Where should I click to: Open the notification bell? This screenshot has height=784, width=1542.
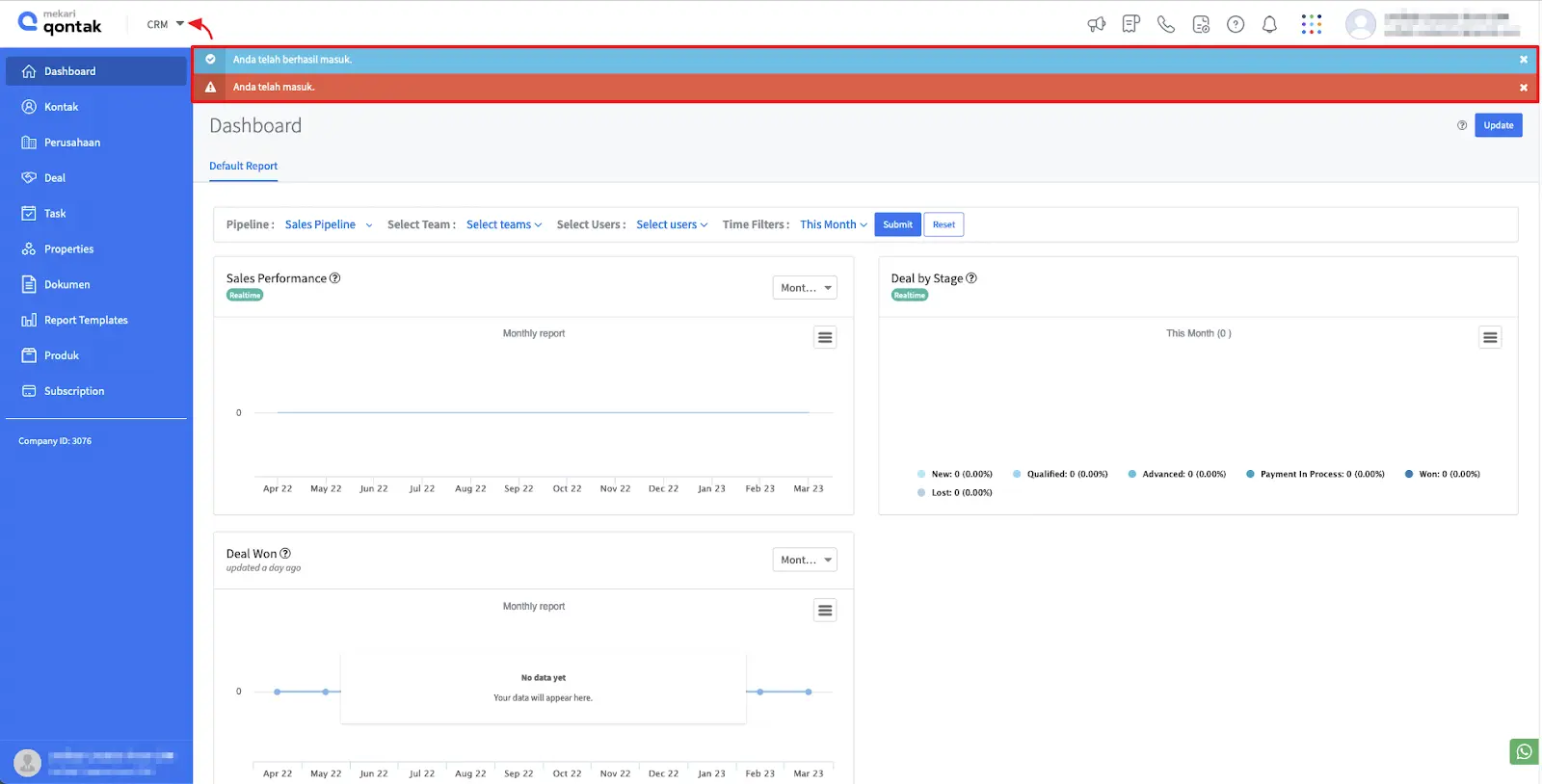(x=1269, y=25)
